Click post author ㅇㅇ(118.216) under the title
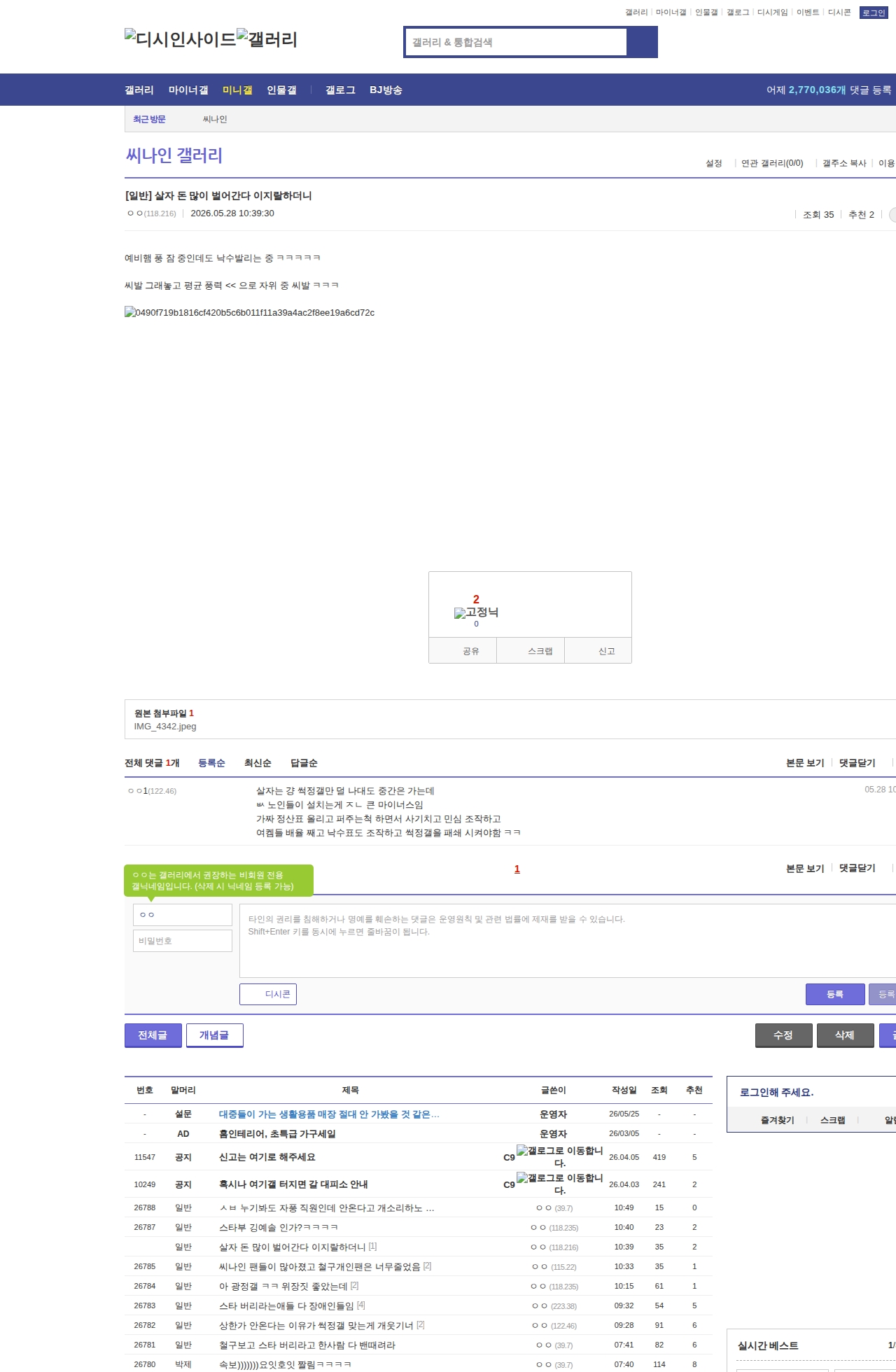Viewport: 896px width, 1372px height. 152,213
